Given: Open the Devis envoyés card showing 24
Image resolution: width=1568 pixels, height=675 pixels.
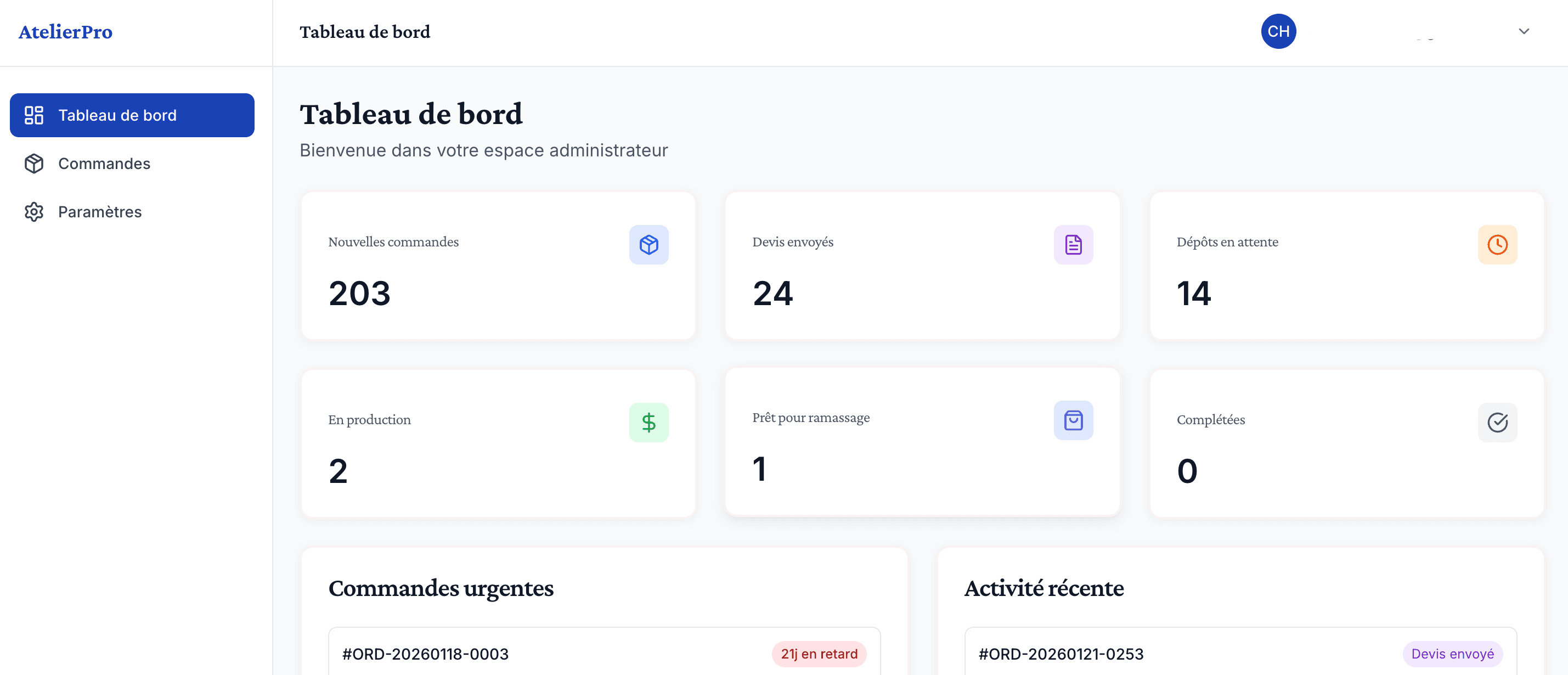Looking at the screenshot, I should (922, 266).
